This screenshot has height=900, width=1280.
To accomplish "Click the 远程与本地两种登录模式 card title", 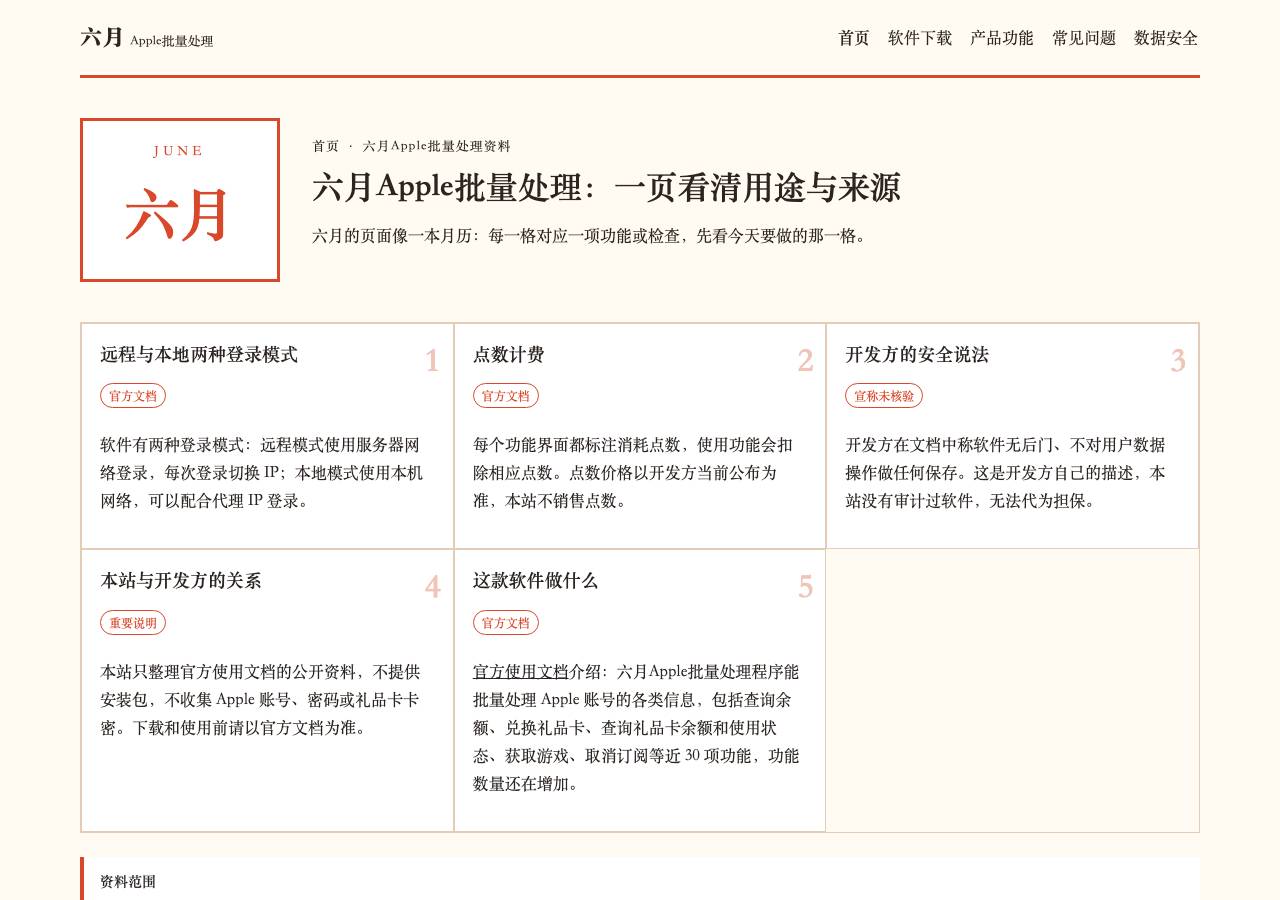I will [199, 355].
